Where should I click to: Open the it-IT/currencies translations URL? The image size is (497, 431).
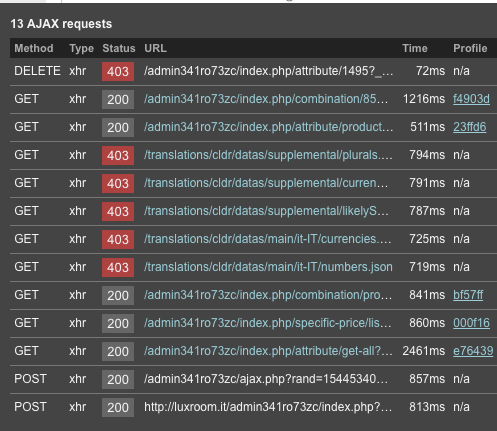tap(267, 239)
